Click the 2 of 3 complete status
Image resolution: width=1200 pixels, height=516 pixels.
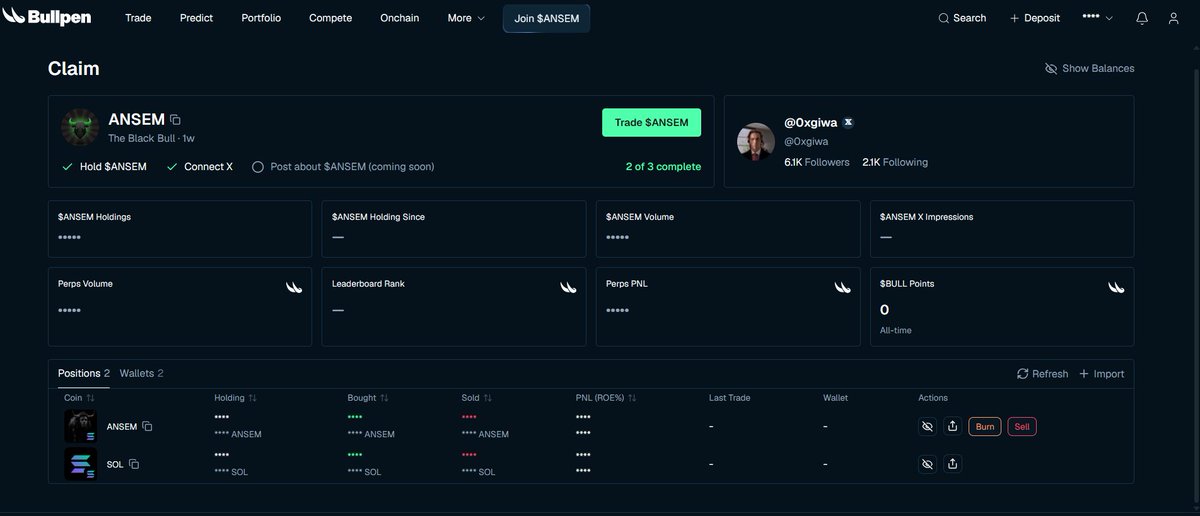(663, 167)
